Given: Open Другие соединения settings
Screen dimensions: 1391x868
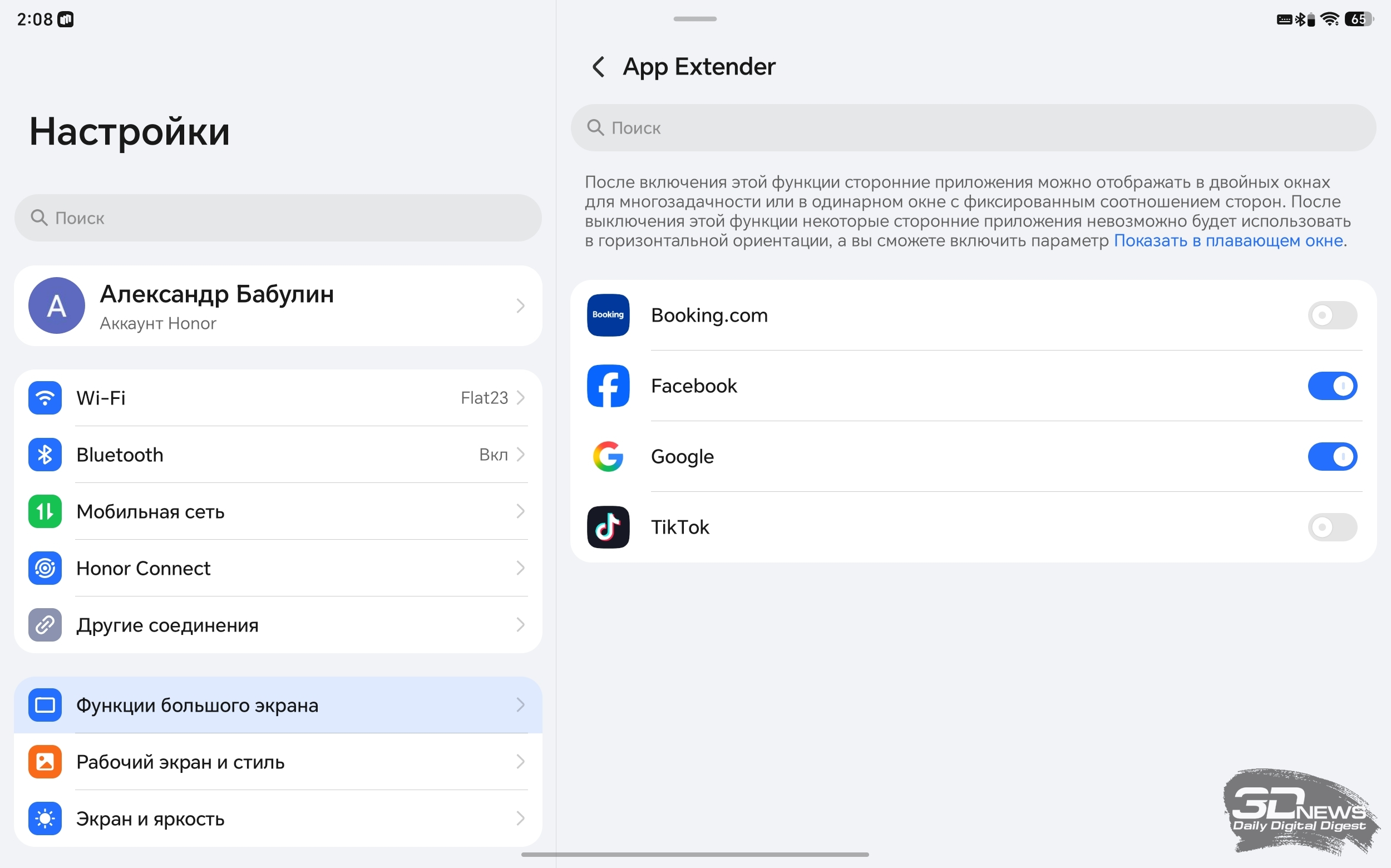Looking at the screenshot, I should pyautogui.click(x=278, y=625).
